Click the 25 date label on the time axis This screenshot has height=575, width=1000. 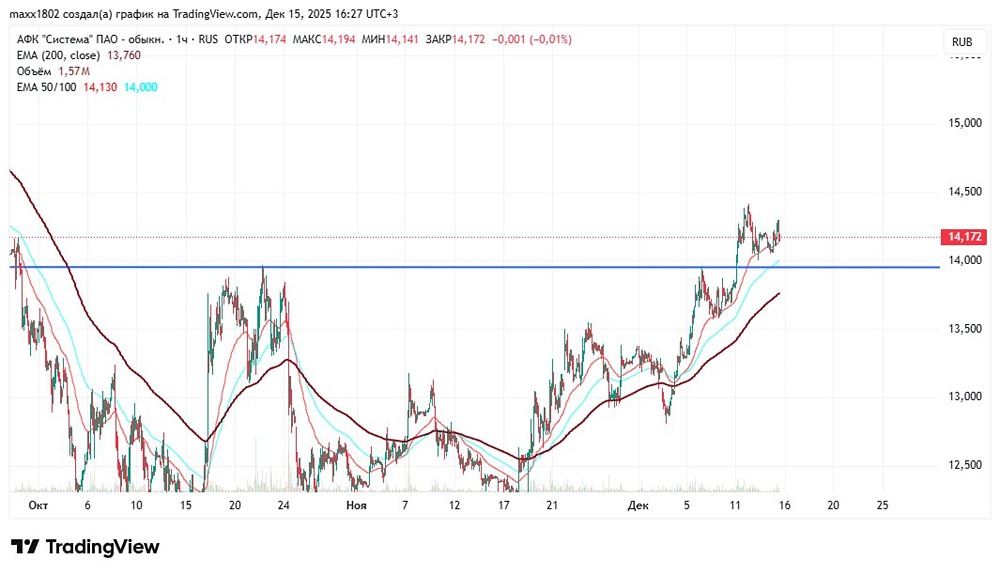[883, 506]
